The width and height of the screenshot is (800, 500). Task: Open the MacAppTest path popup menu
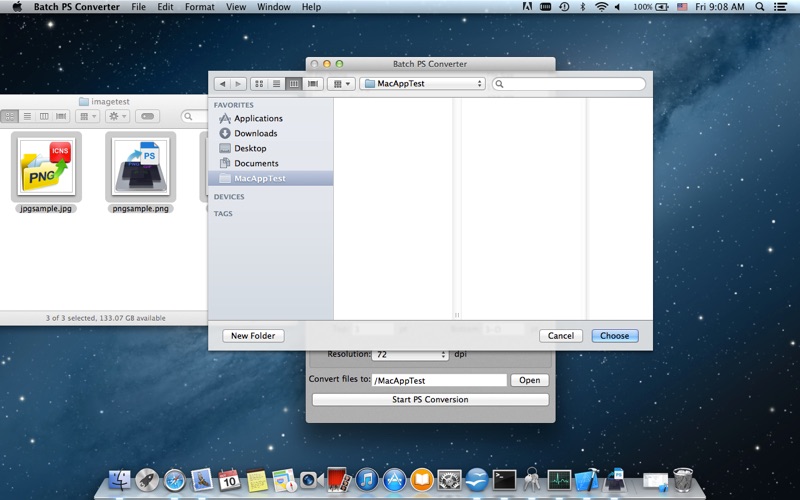[x=422, y=84]
